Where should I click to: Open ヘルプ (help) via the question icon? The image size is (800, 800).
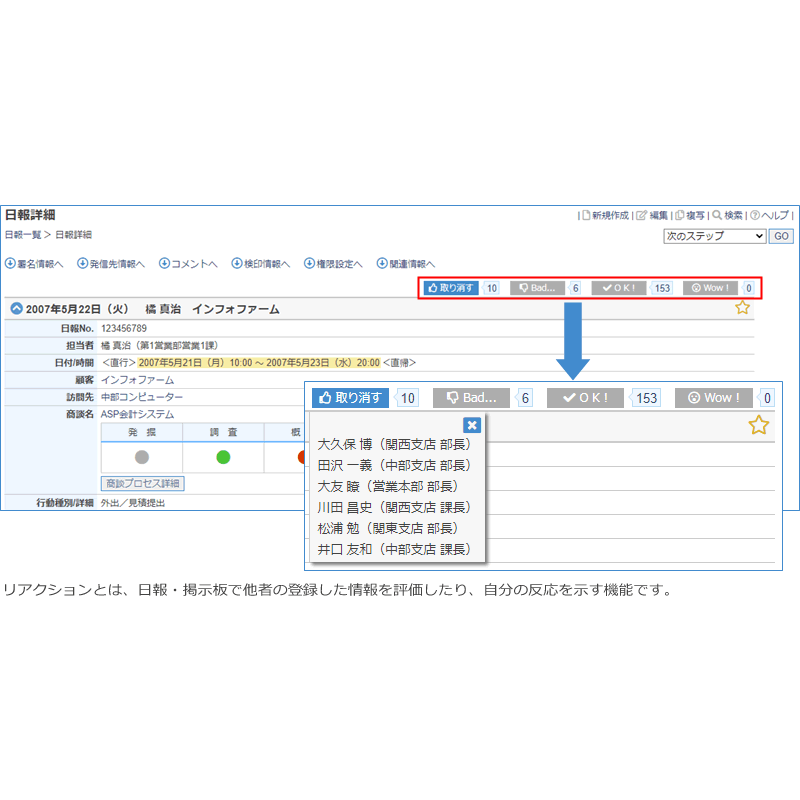[x=755, y=215]
